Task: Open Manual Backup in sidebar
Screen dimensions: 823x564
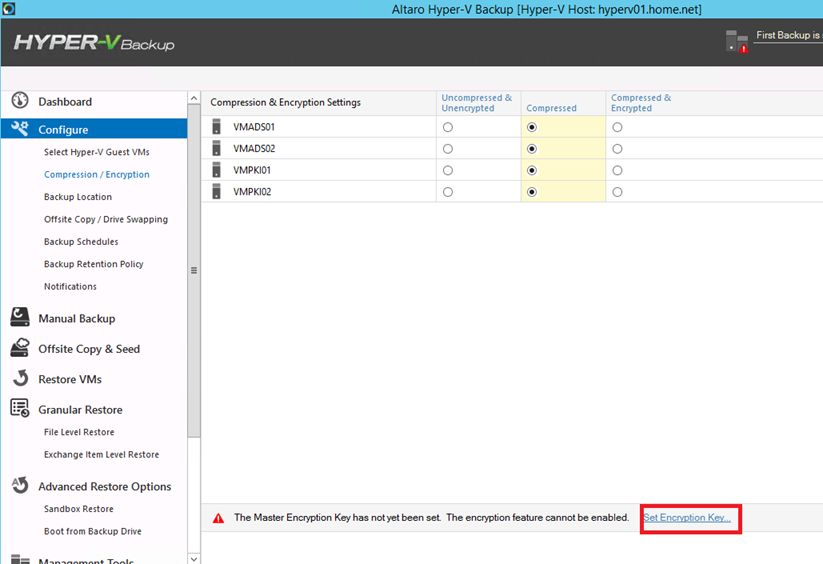Action: coord(77,318)
